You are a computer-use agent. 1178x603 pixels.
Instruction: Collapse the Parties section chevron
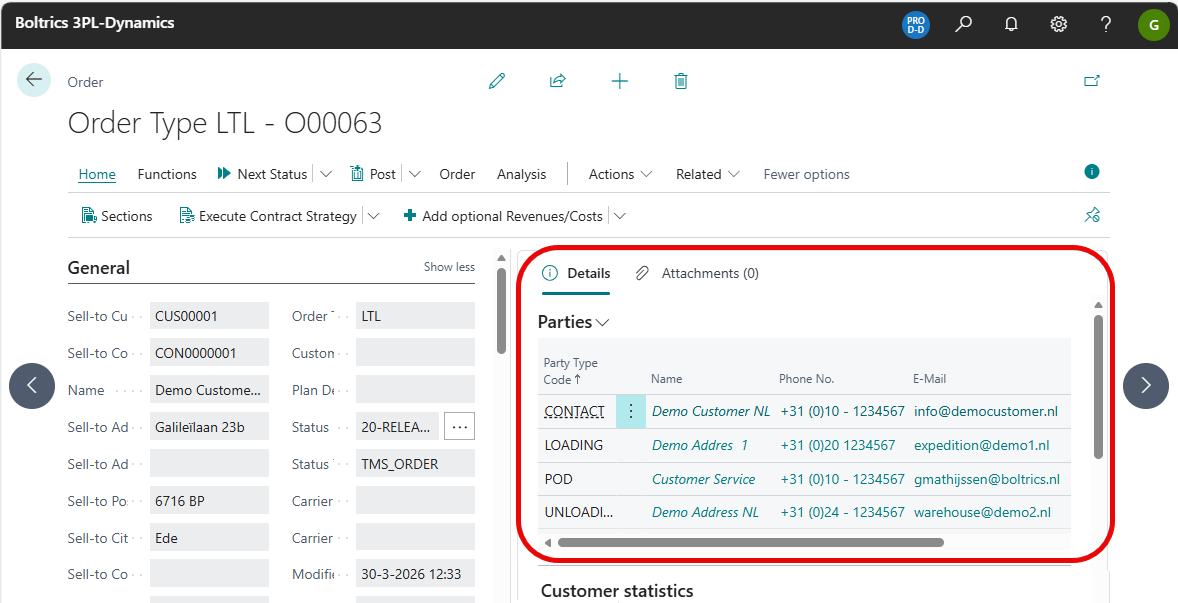602,323
